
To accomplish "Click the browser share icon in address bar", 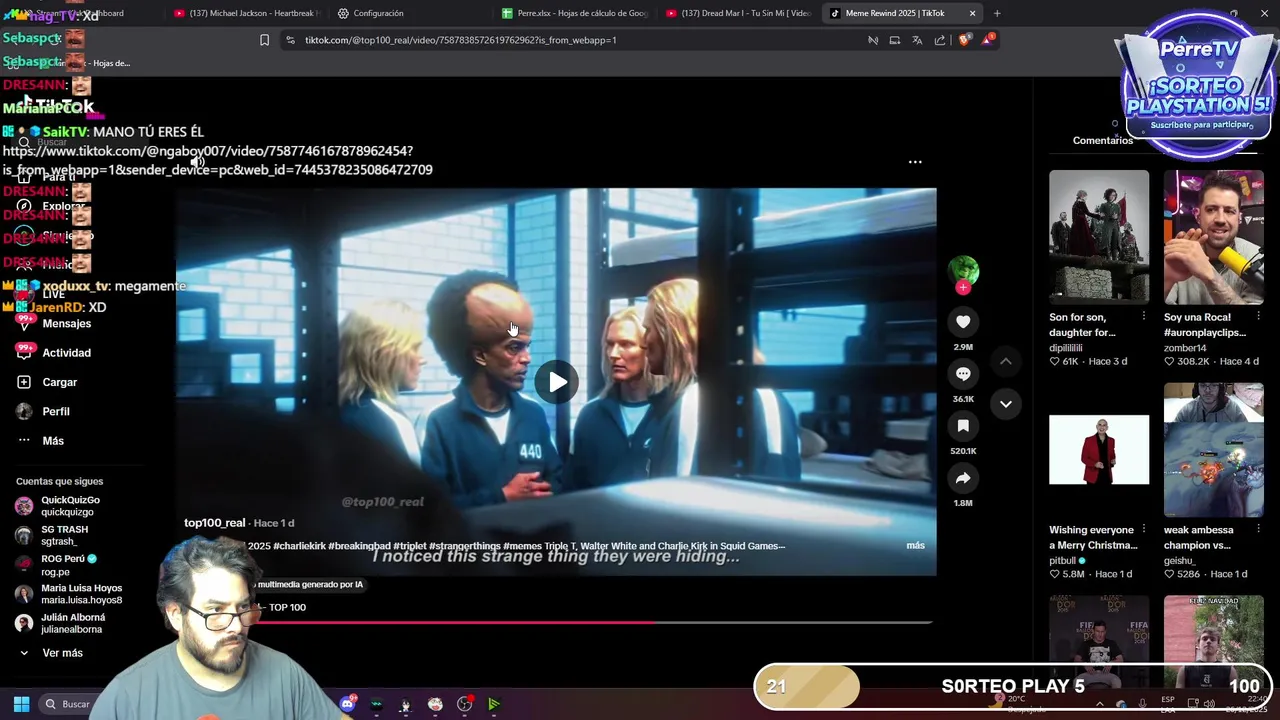I will (940, 40).
